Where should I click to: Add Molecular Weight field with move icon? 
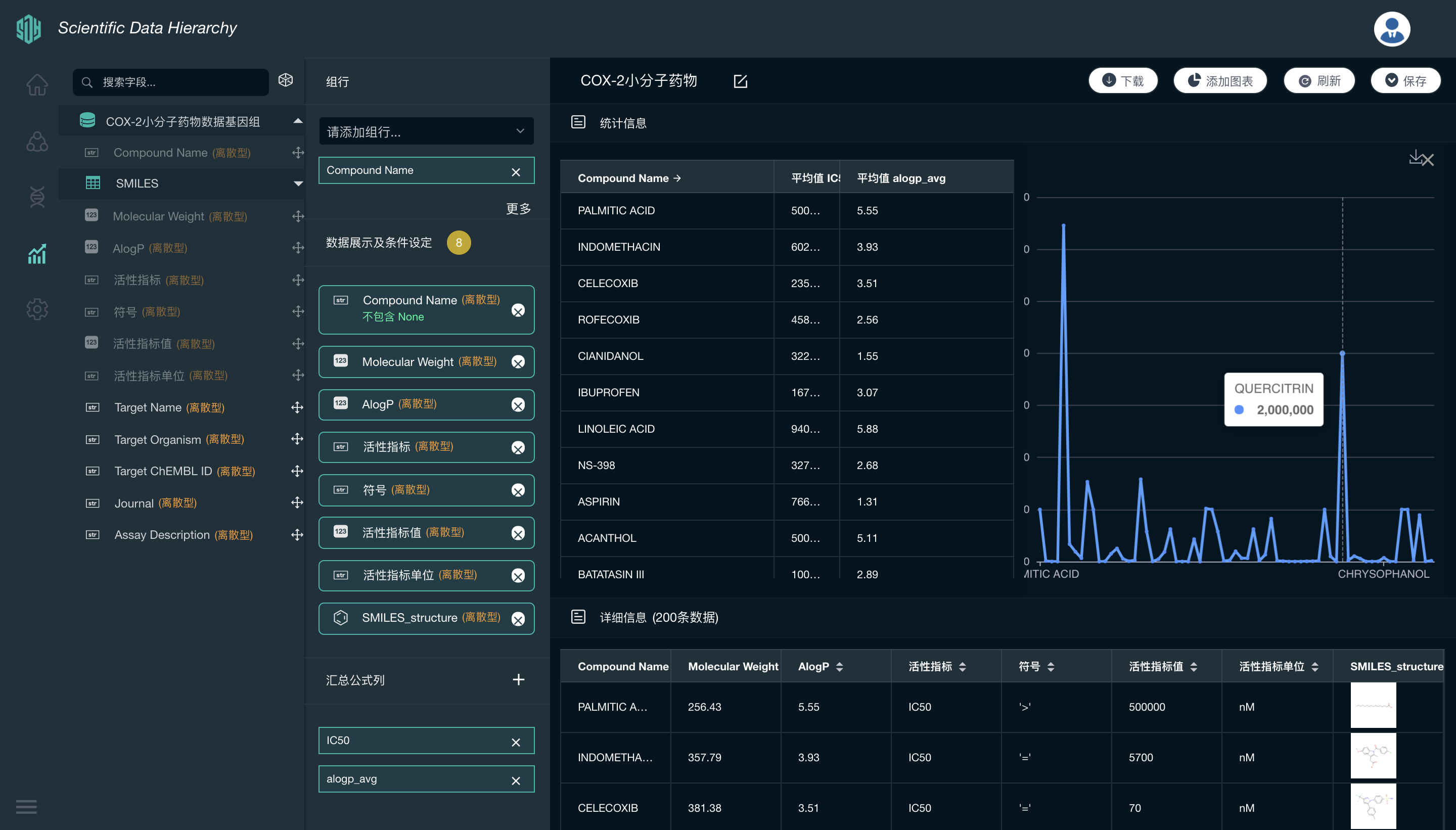point(298,216)
